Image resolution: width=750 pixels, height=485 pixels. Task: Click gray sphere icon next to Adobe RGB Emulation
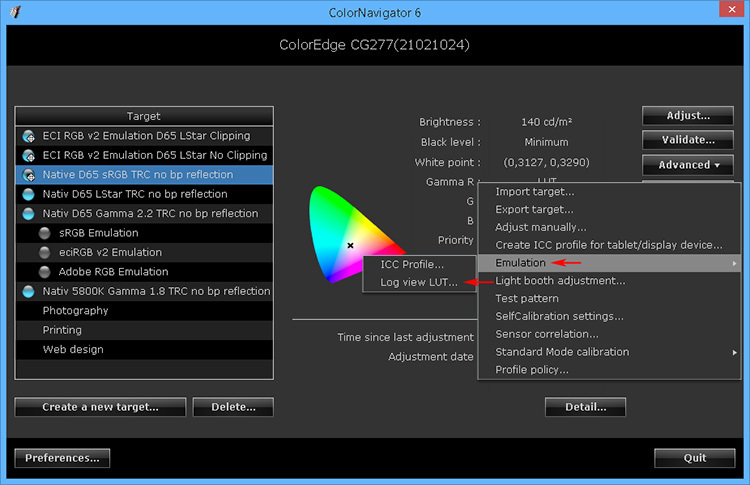coord(44,272)
